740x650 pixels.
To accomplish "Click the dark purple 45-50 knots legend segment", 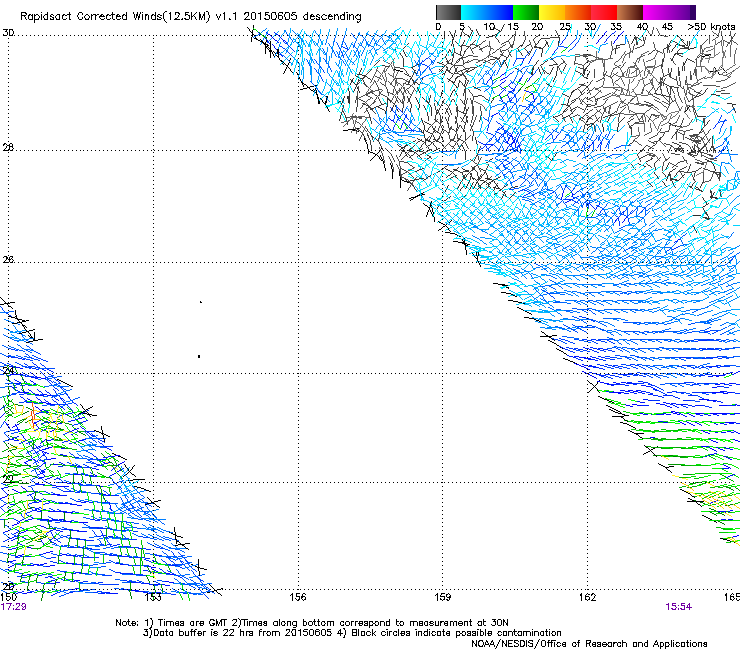I will (x=682, y=12).
